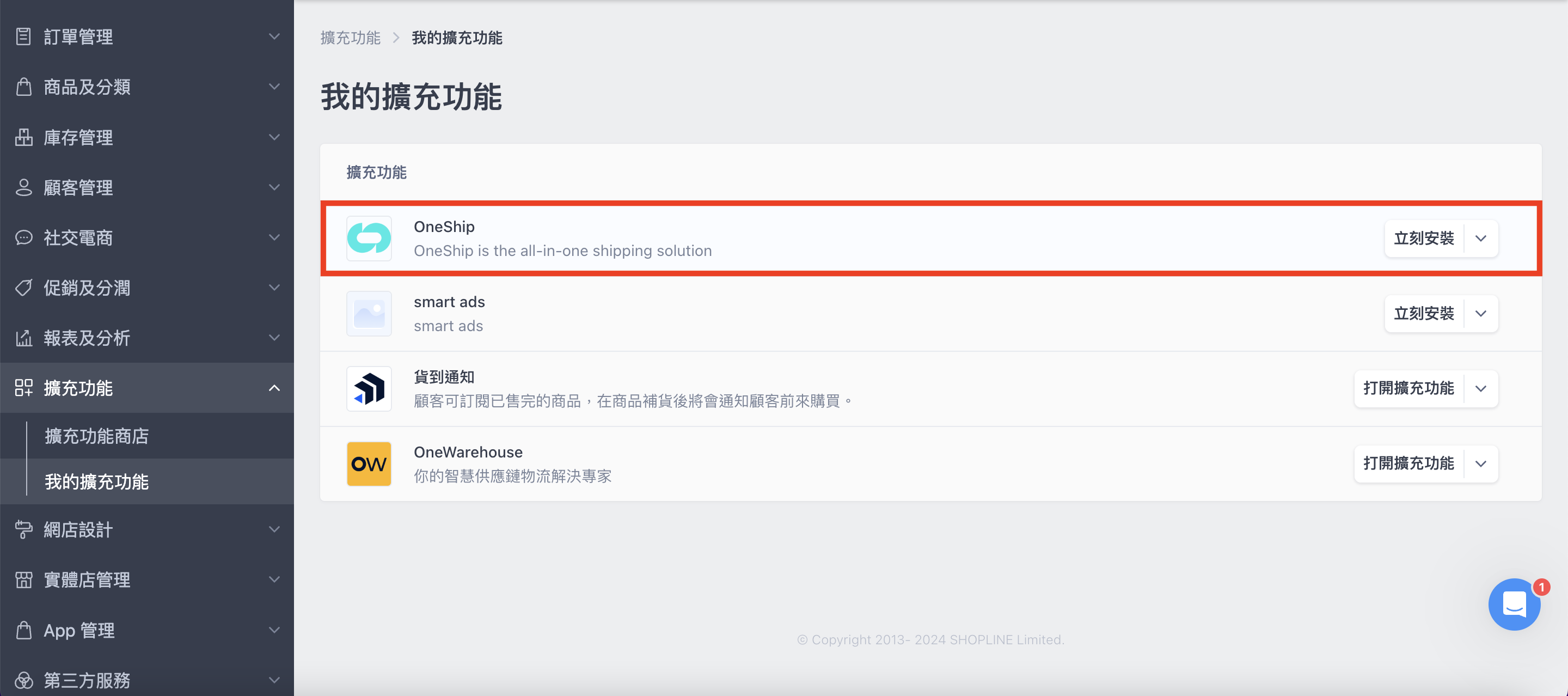1568x696 pixels.
Task: Click the smart ads extension title
Action: coord(449,302)
